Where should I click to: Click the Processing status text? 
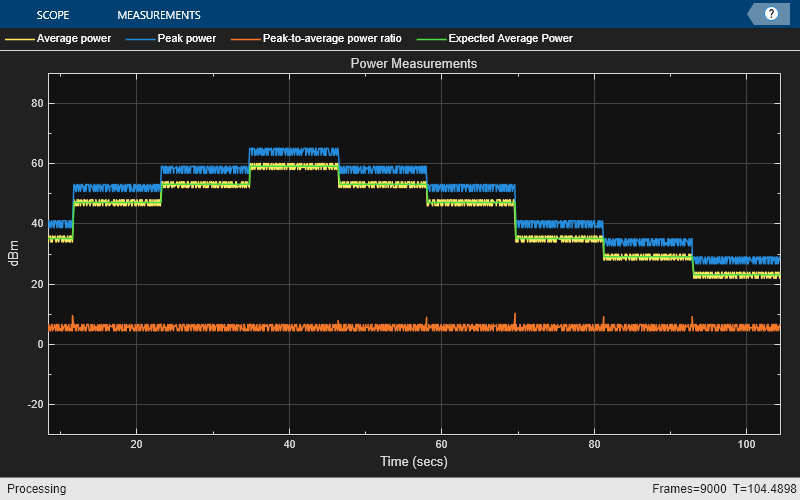tap(37, 489)
